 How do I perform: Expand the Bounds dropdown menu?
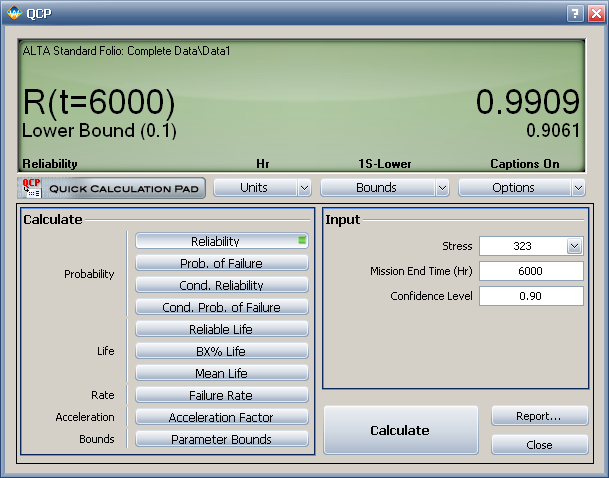point(383,187)
